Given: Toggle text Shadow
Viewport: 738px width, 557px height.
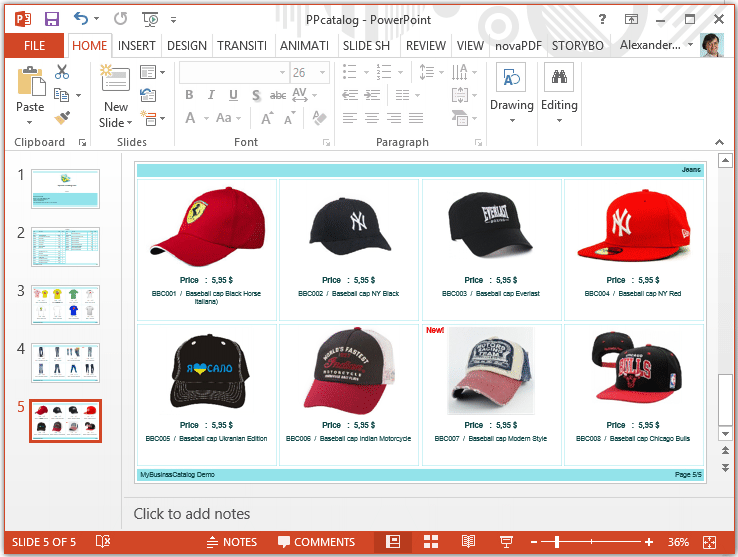Looking at the screenshot, I should pyautogui.click(x=256, y=95).
